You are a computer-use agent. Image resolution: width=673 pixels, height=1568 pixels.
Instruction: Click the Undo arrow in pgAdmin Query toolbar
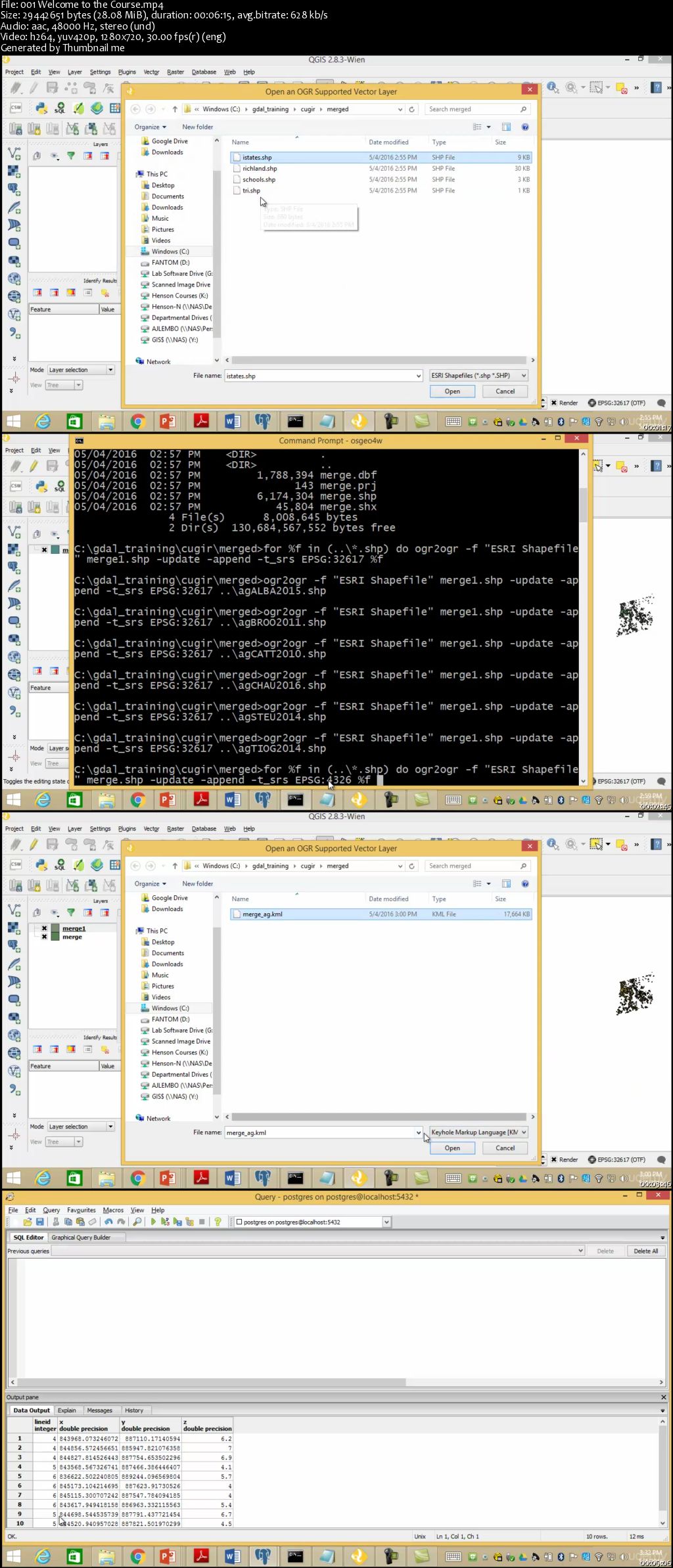pyautogui.click(x=108, y=1222)
